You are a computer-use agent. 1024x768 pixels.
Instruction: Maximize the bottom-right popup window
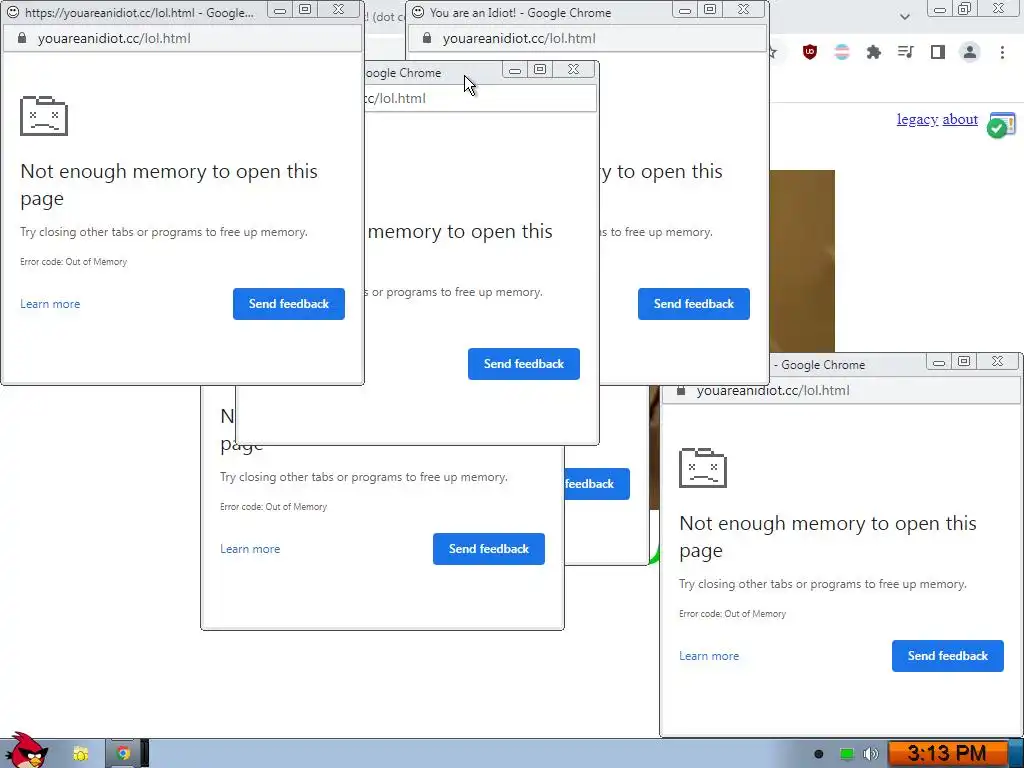click(964, 362)
